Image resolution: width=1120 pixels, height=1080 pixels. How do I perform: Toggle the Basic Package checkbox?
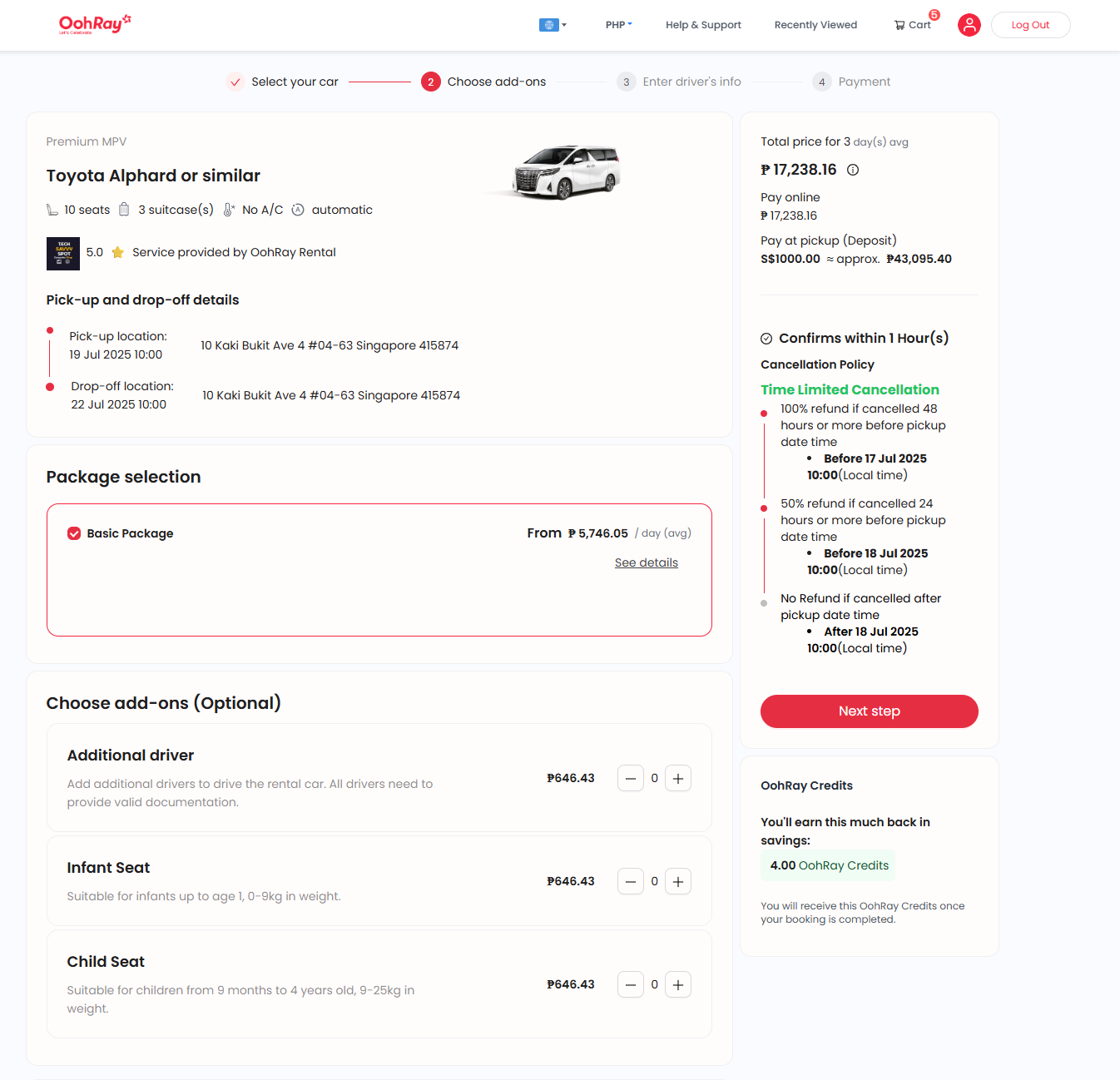point(74,533)
